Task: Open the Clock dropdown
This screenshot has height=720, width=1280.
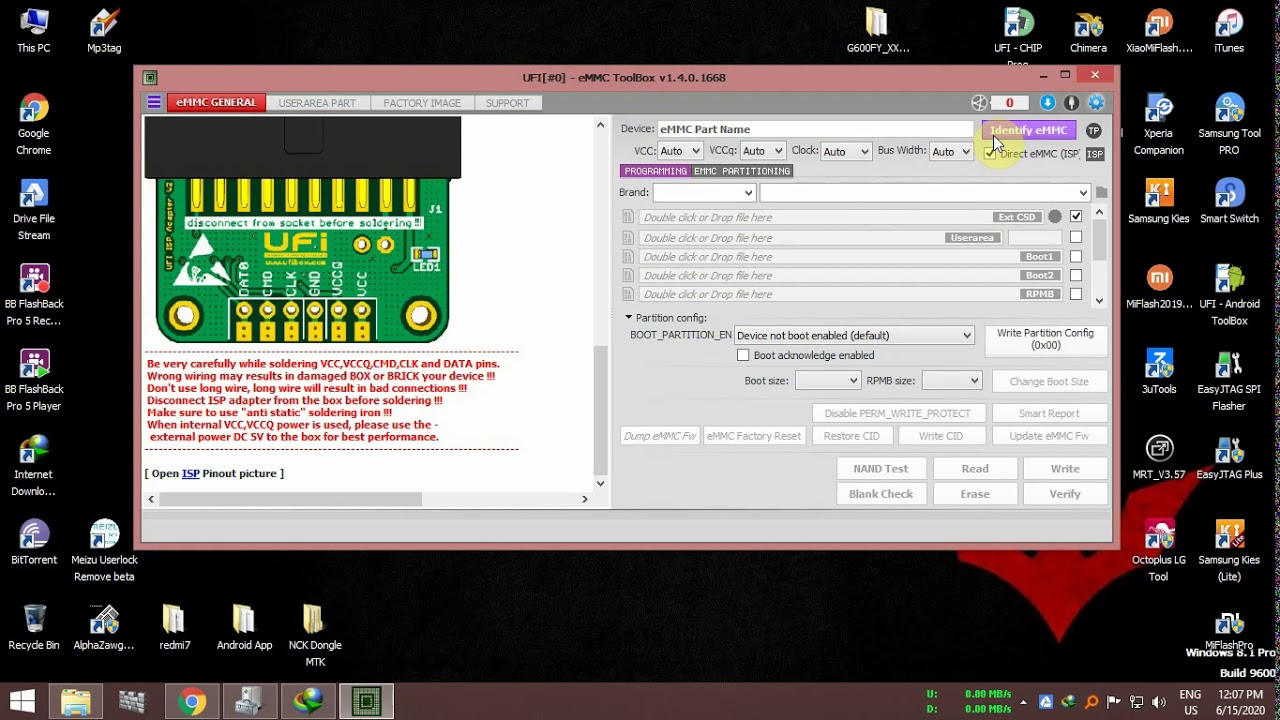Action: pos(846,151)
